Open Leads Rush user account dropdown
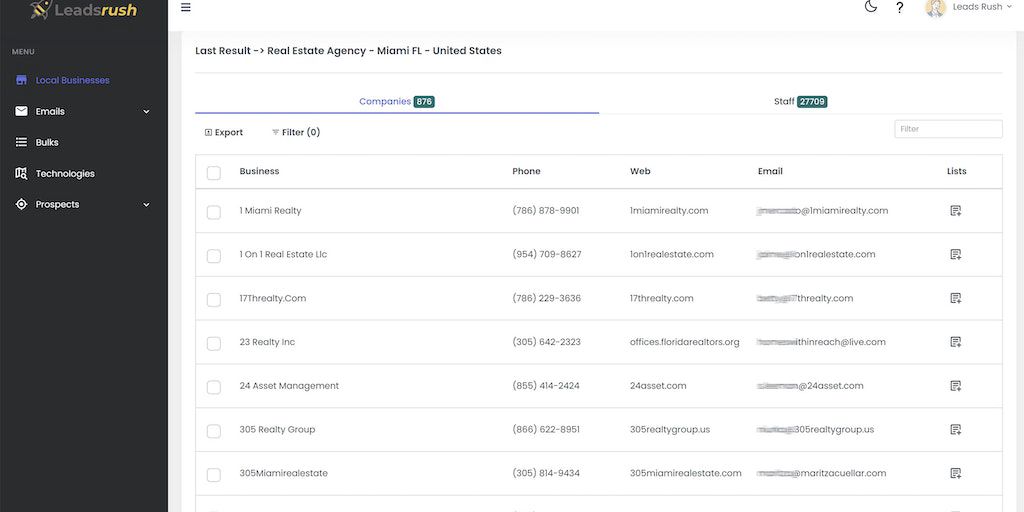This screenshot has height=512, width=1024. 968,8
